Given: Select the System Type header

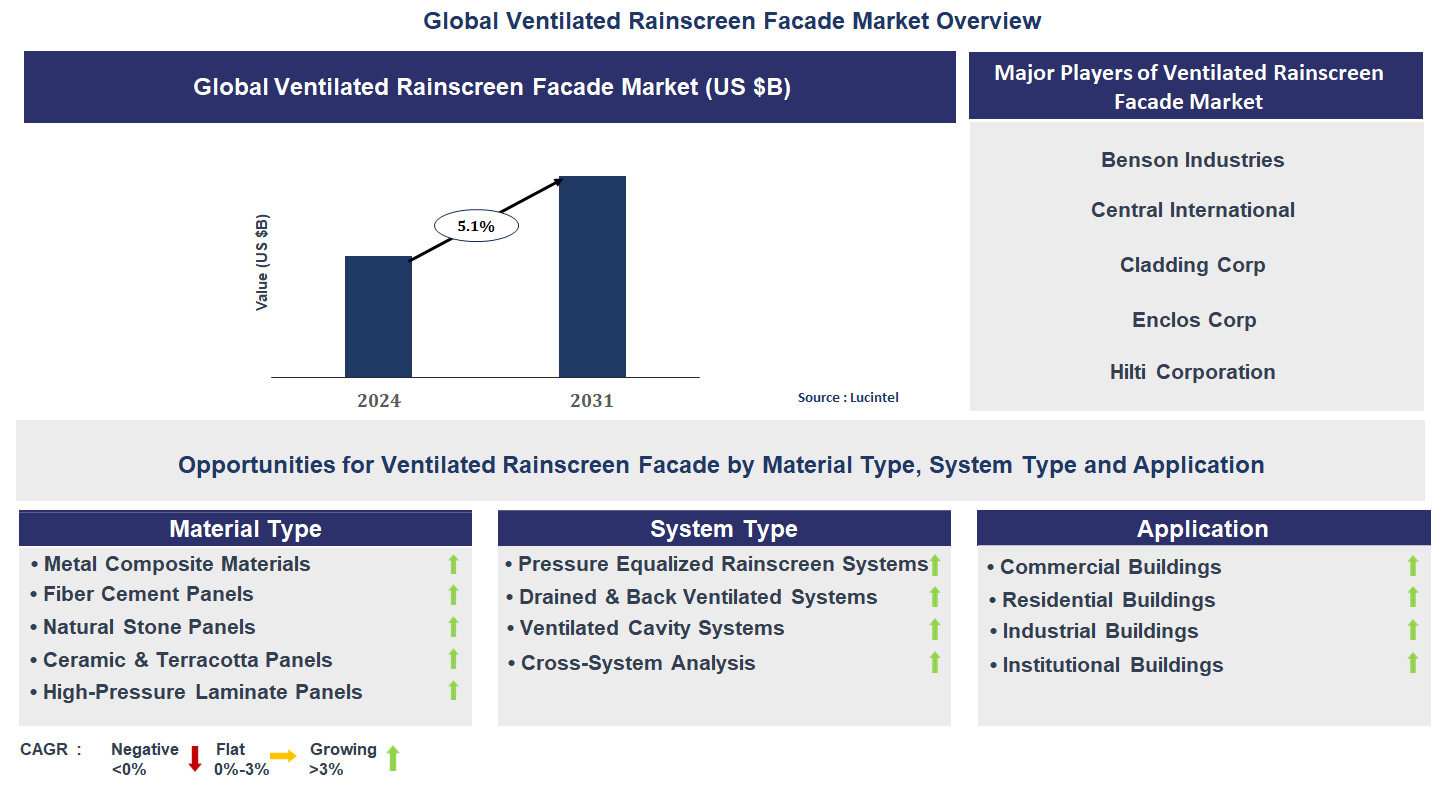Looking at the screenshot, I should [724, 529].
